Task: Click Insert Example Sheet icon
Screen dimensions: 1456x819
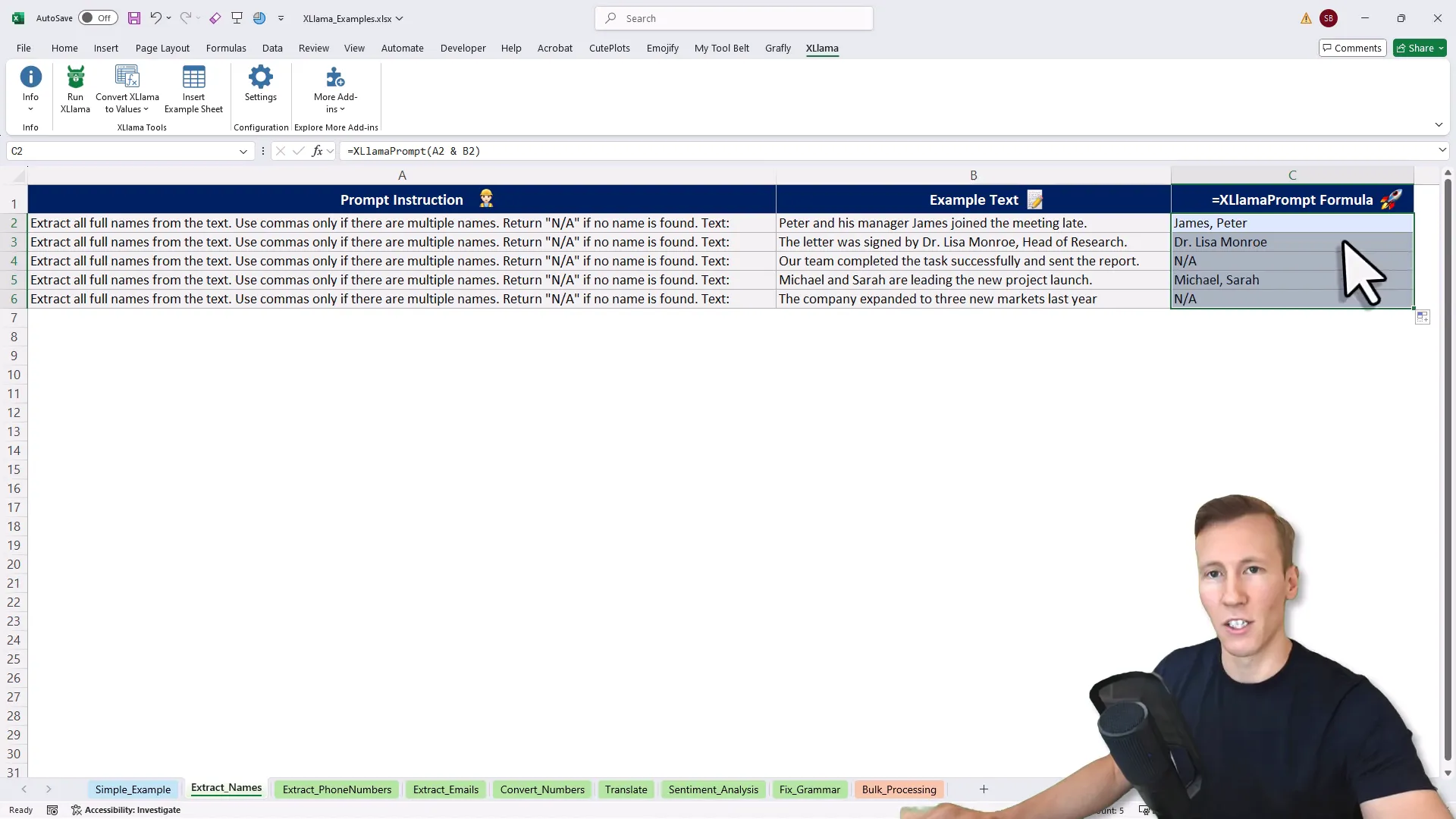Action: (193, 77)
